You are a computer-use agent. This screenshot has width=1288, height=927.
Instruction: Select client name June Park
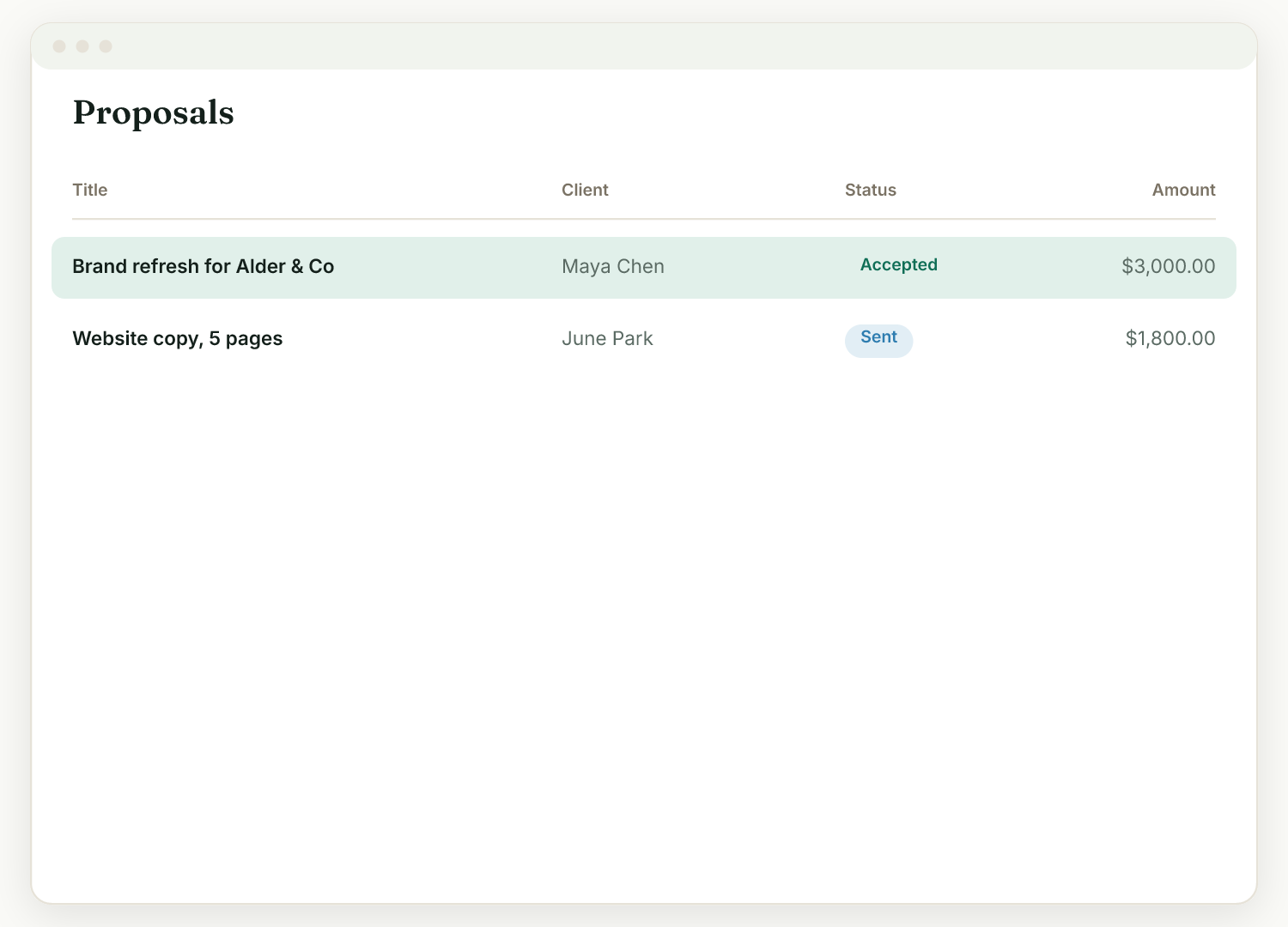click(607, 338)
